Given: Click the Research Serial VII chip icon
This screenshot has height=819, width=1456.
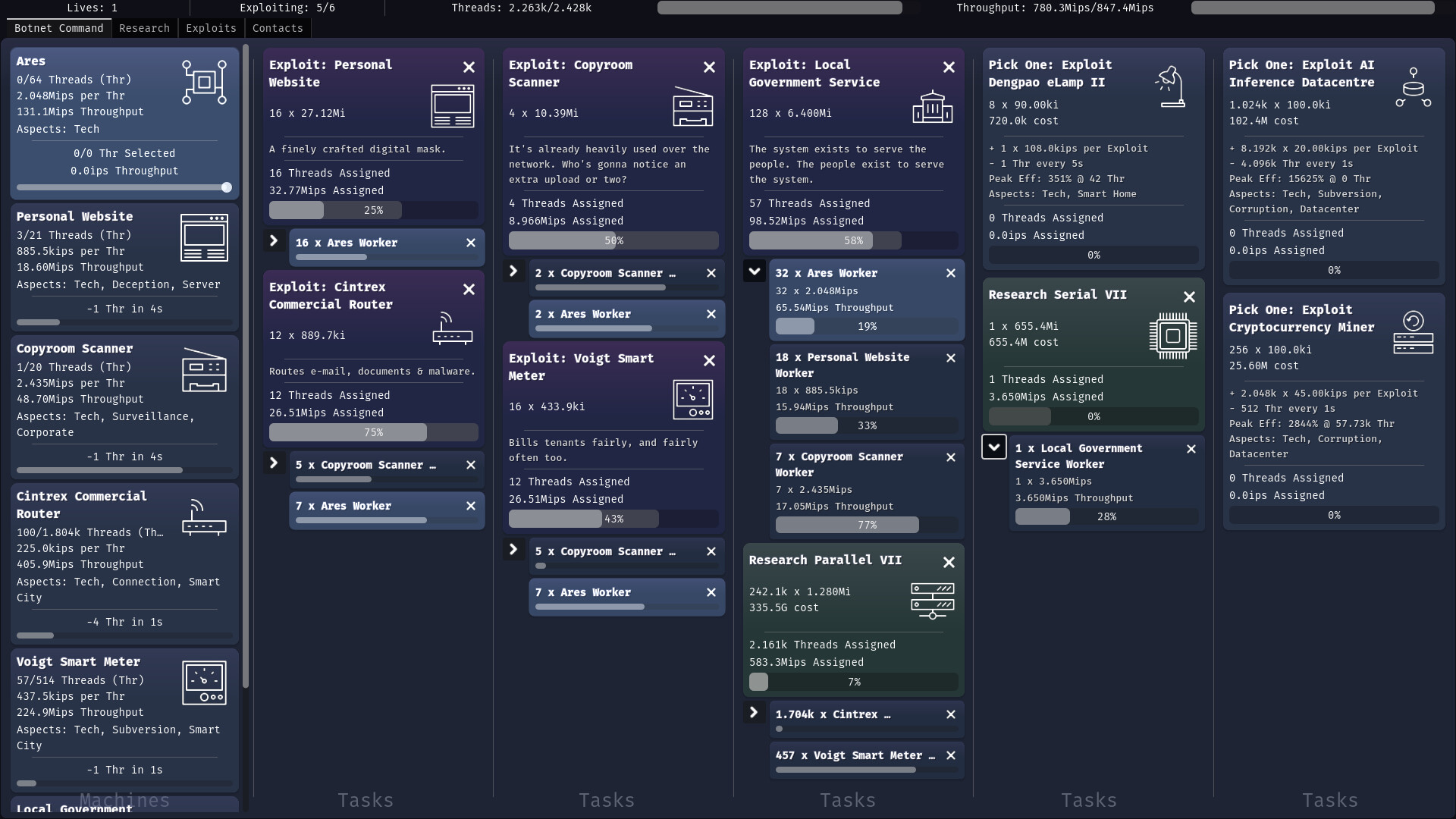Looking at the screenshot, I should click(x=1172, y=335).
